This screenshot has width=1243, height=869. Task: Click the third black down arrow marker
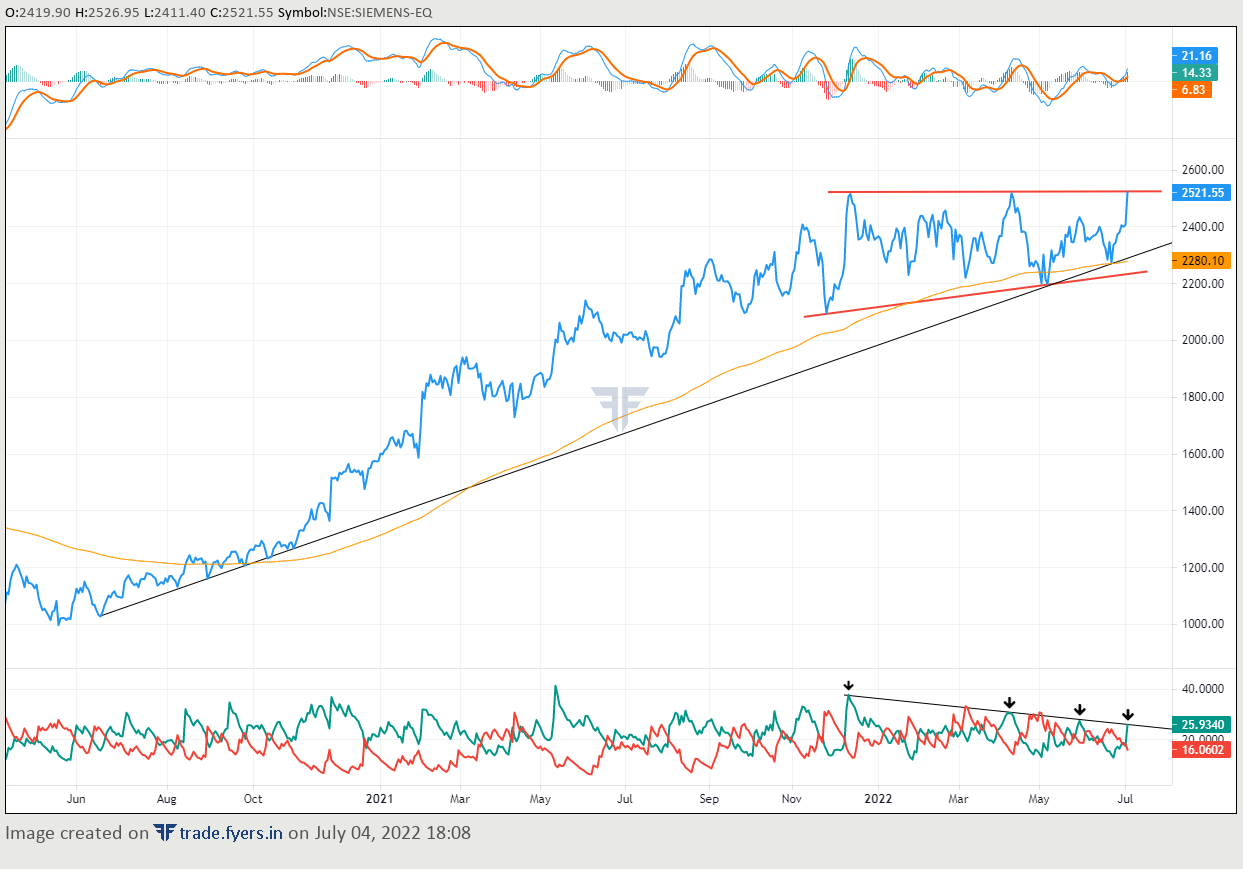point(1080,709)
